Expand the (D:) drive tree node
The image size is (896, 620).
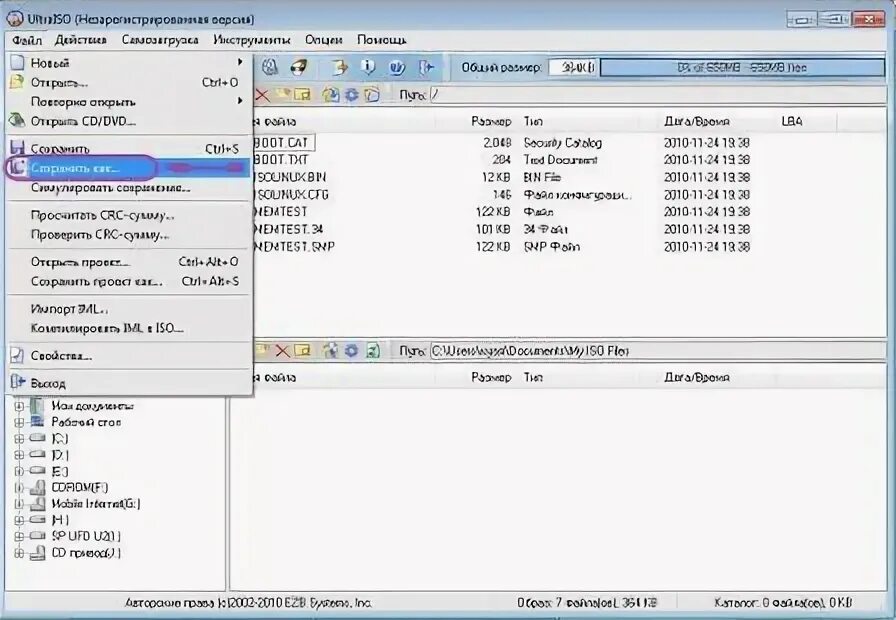[19, 455]
